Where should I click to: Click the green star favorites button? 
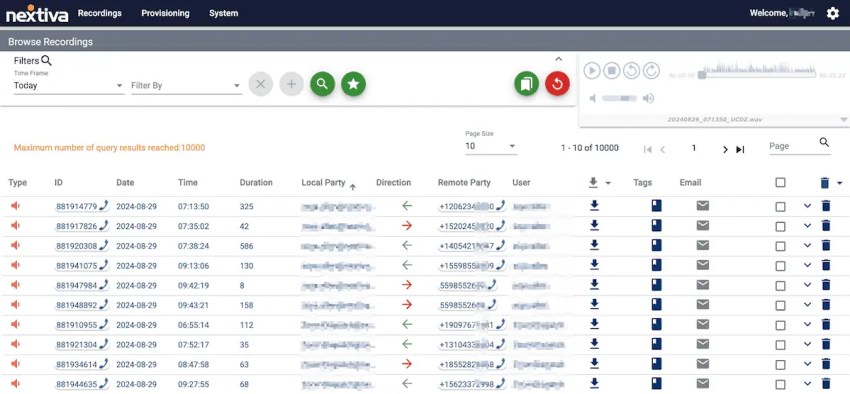[353, 84]
